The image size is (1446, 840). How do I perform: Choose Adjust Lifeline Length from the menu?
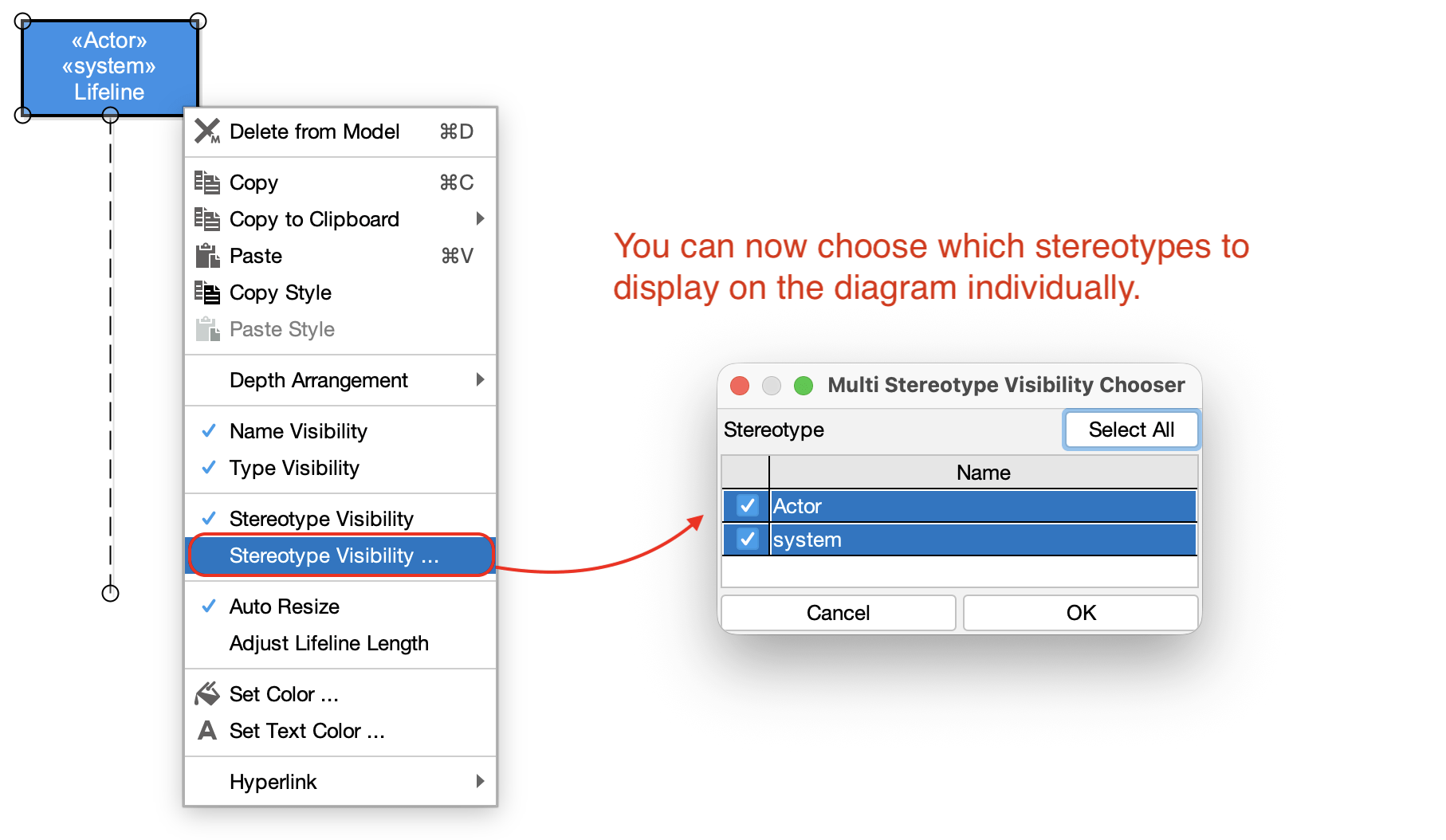(328, 643)
